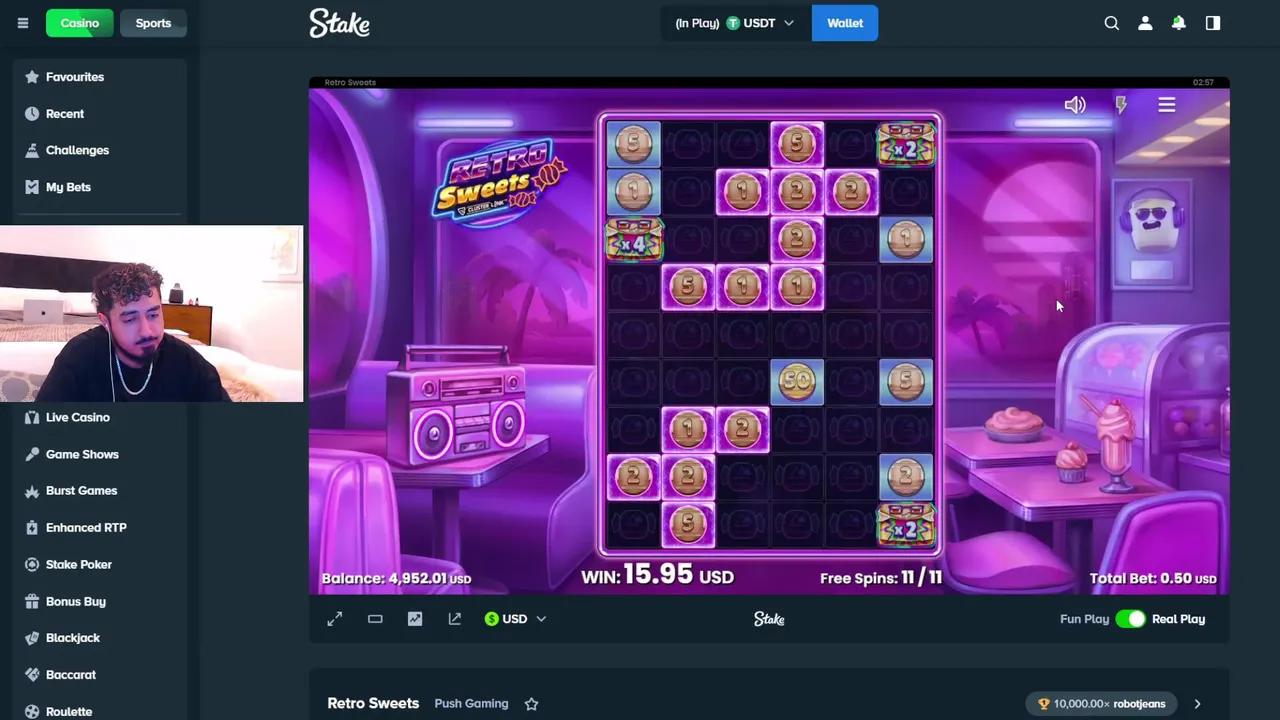
Task: Add Retro Sweets to favourites star
Action: (x=531, y=704)
